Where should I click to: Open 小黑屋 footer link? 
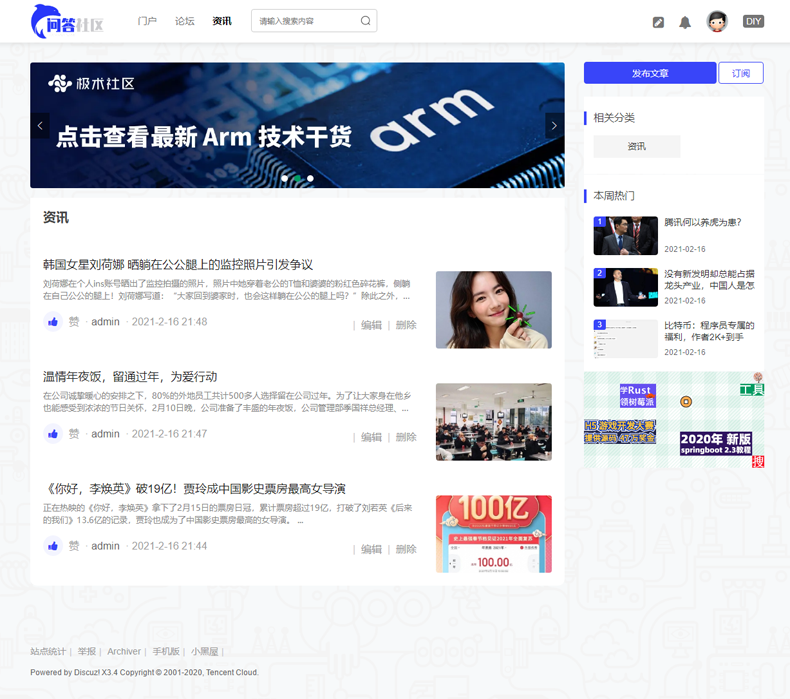point(205,651)
